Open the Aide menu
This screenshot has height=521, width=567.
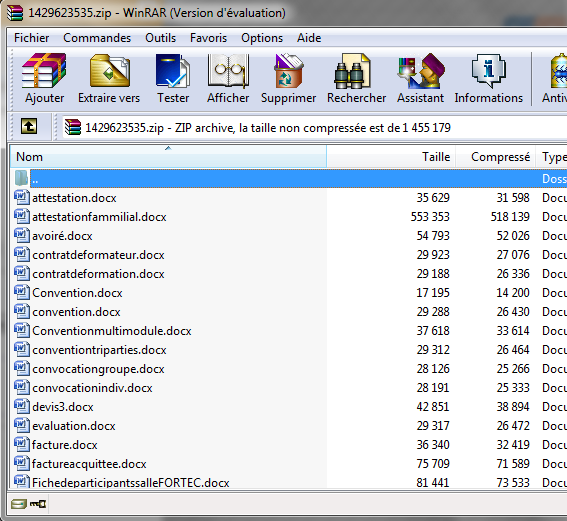click(309, 38)
